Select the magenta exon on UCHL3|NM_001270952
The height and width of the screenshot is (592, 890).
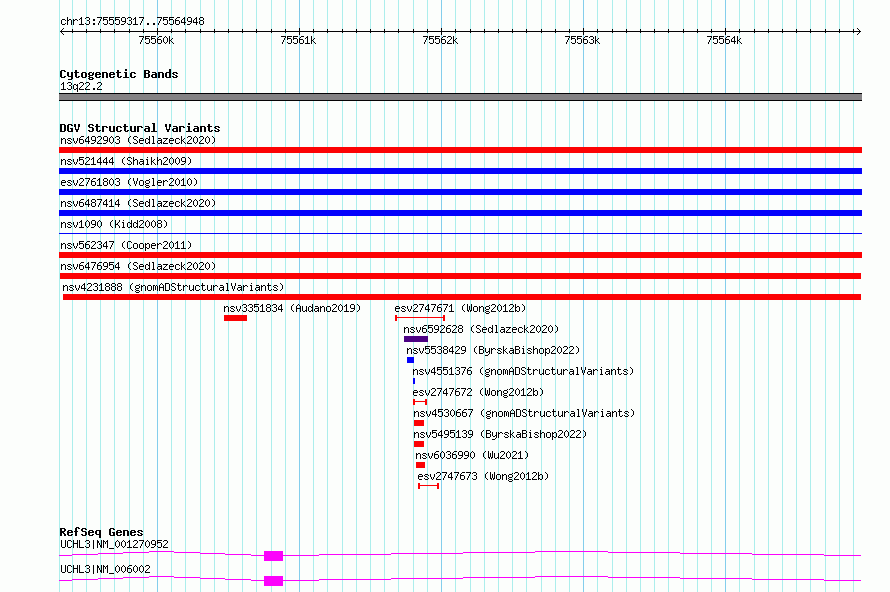[x=274, y=556]
